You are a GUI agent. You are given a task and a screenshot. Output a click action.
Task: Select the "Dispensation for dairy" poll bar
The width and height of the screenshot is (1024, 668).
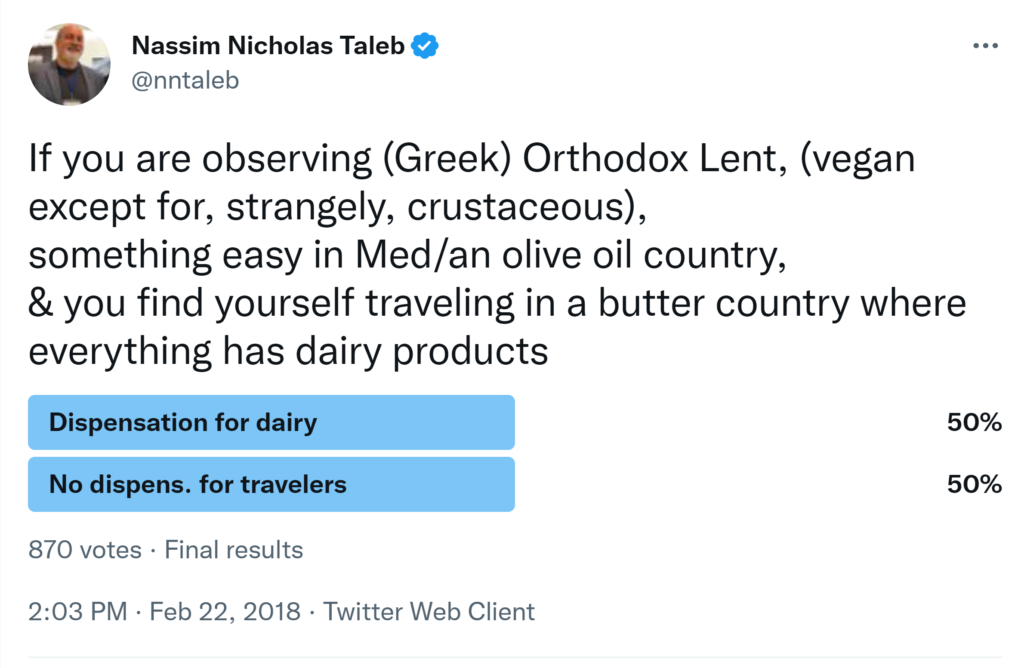271,422
